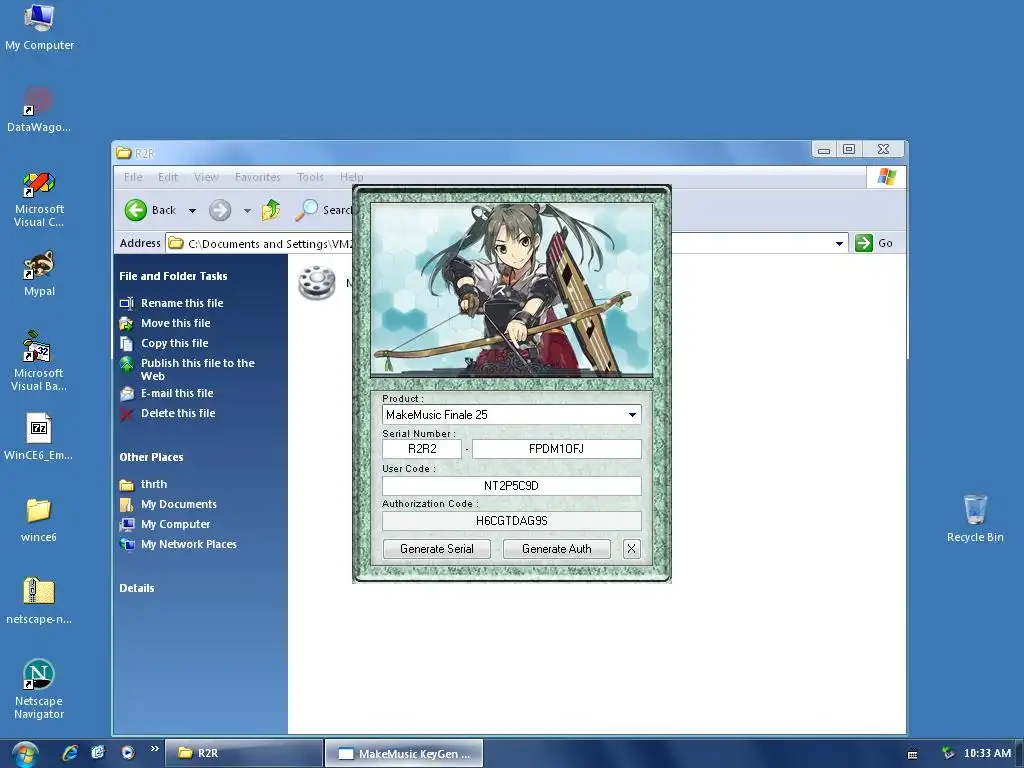Screen dimensions: 1024x768
Task: Go up one folder level
Action: click(x=270, y=210)
